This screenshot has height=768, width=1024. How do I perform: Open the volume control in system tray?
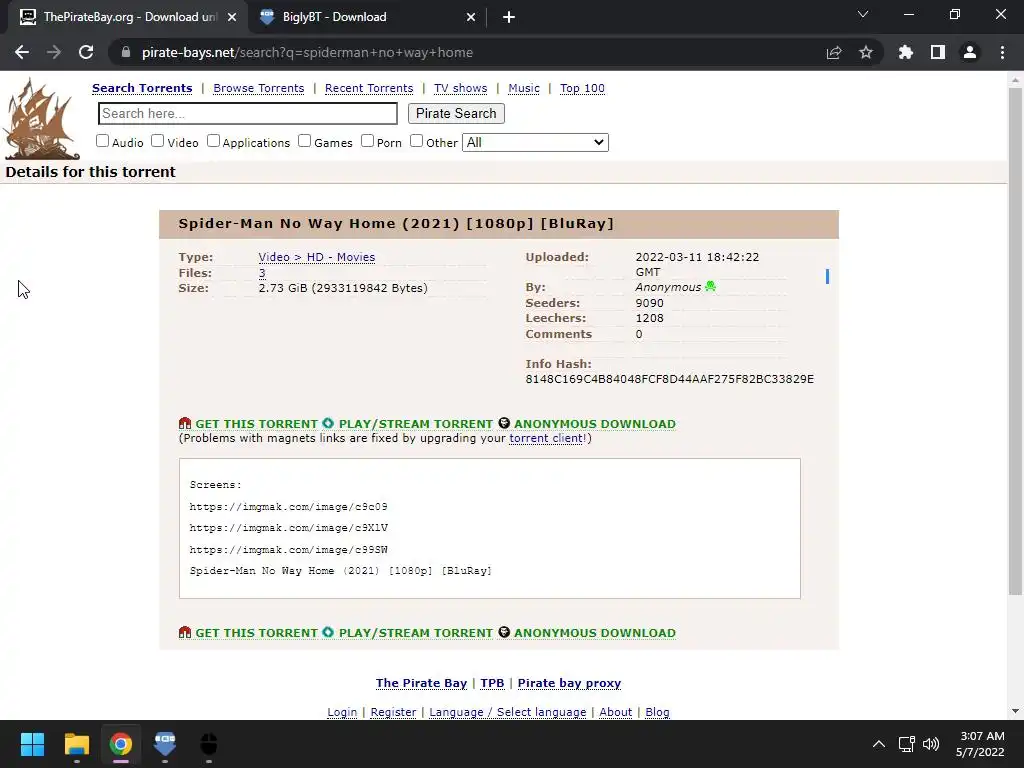point(931,744)
